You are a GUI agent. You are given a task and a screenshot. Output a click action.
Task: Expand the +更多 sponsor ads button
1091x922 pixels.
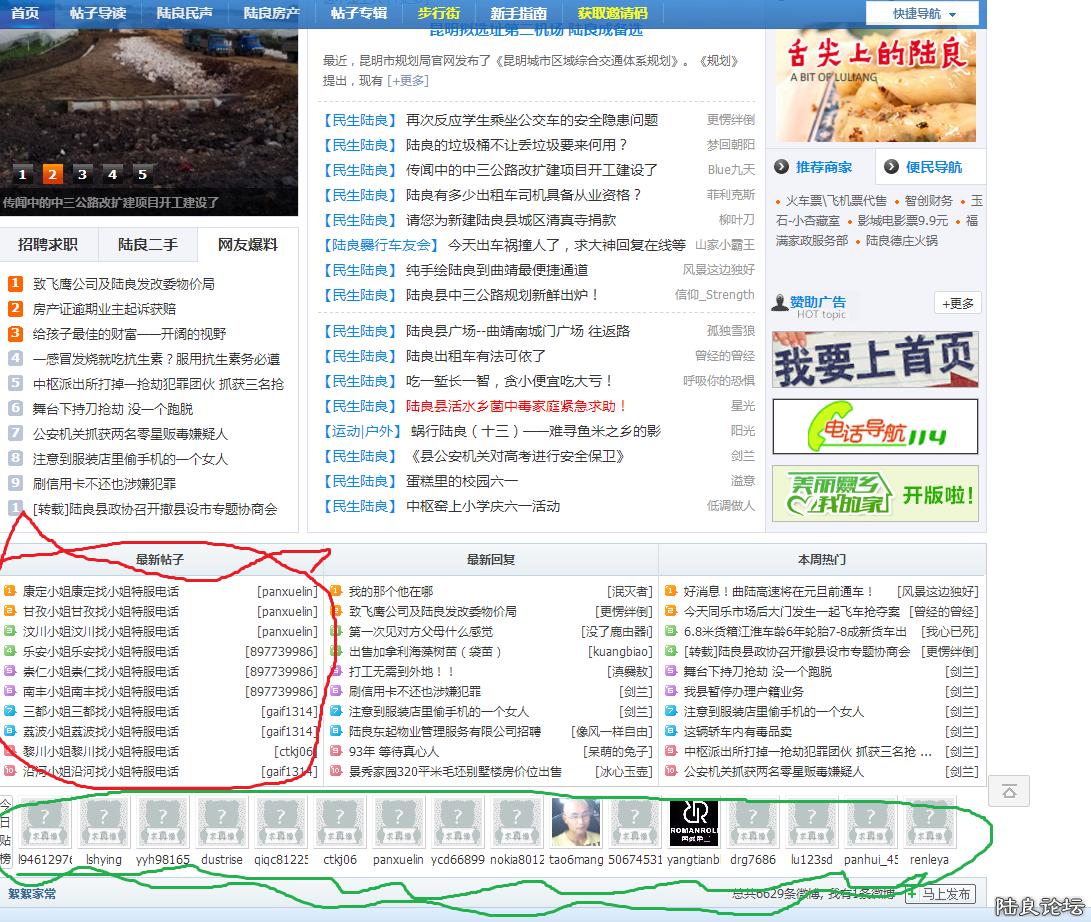point(957,303)
